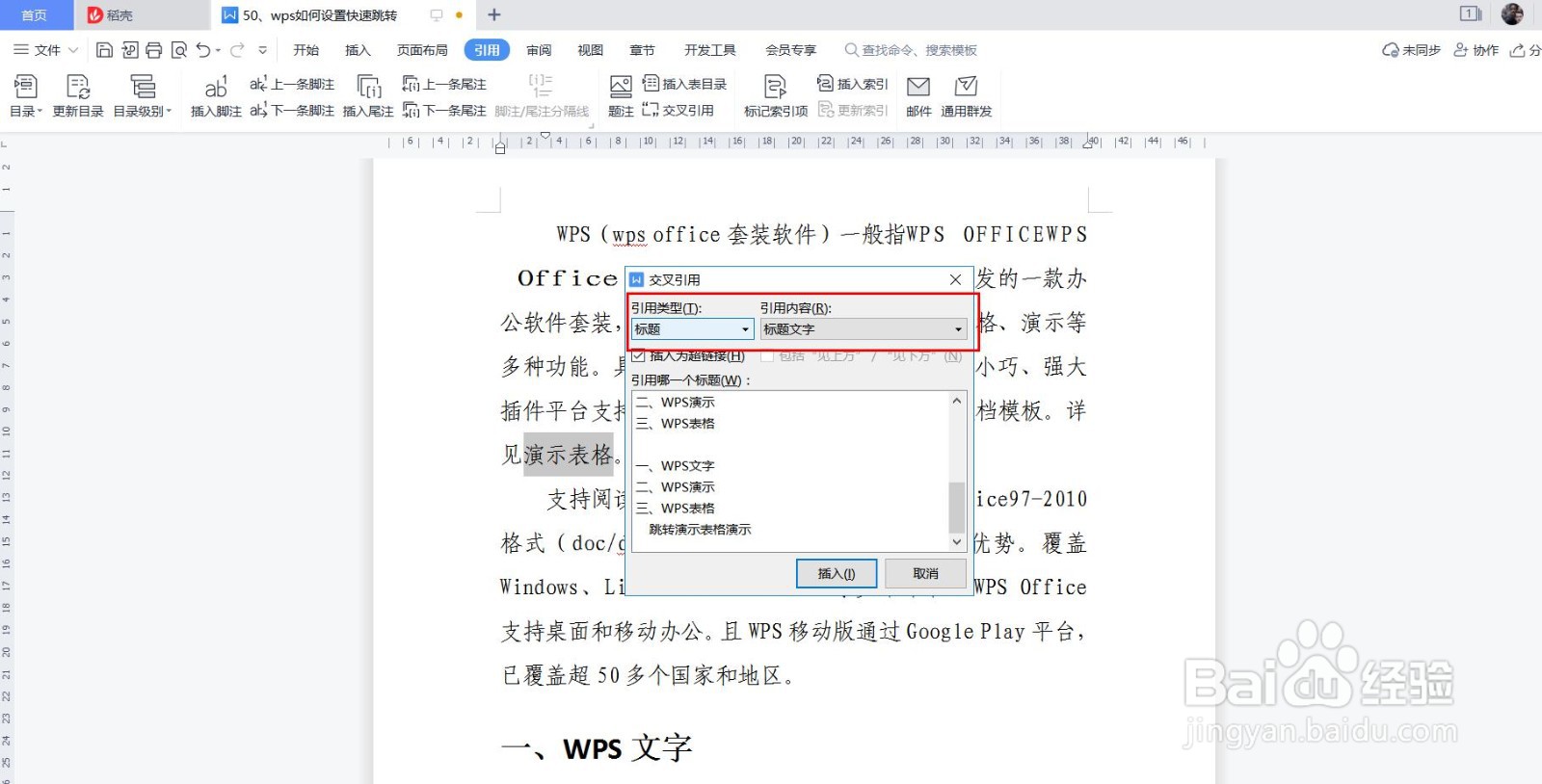
Task: Expand undo history dropdown arrow
Action: point(219,50)
